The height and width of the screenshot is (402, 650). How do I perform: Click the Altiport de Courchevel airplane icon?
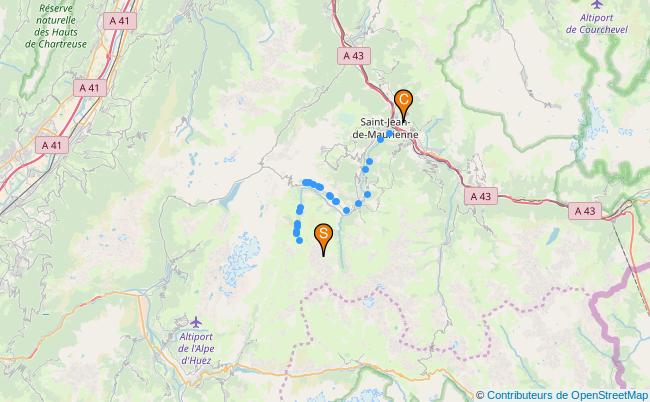(x=597, y=4)
